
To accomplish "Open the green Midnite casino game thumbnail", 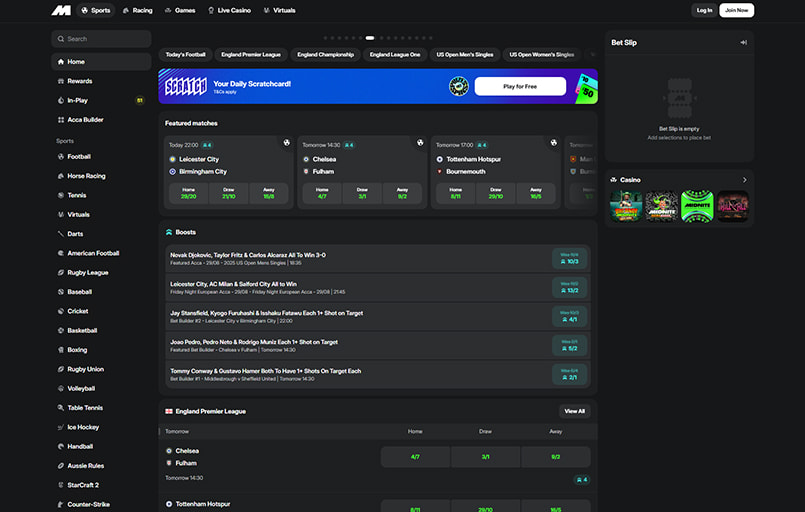I will click(696, 206).
